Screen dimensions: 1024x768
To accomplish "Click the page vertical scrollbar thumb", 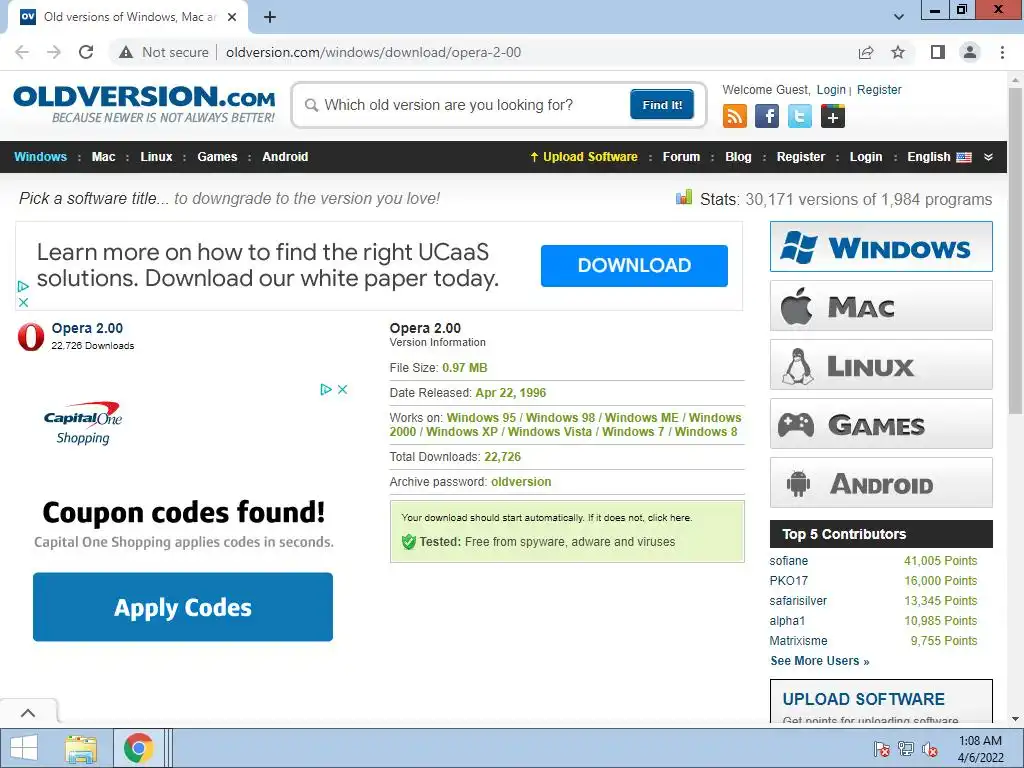I will coord(1015,251).
